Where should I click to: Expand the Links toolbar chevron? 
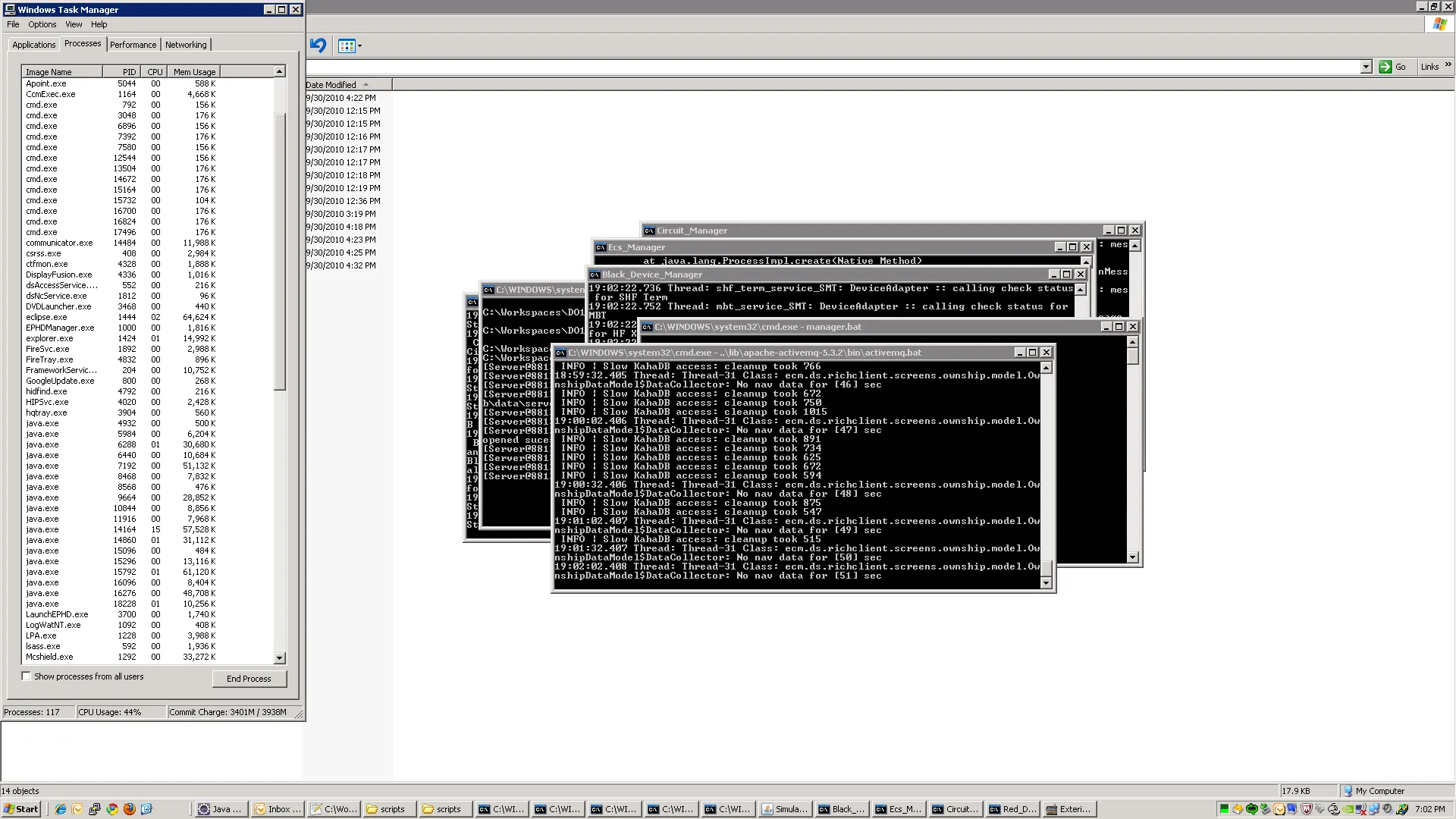click(x=1448, y=65)
